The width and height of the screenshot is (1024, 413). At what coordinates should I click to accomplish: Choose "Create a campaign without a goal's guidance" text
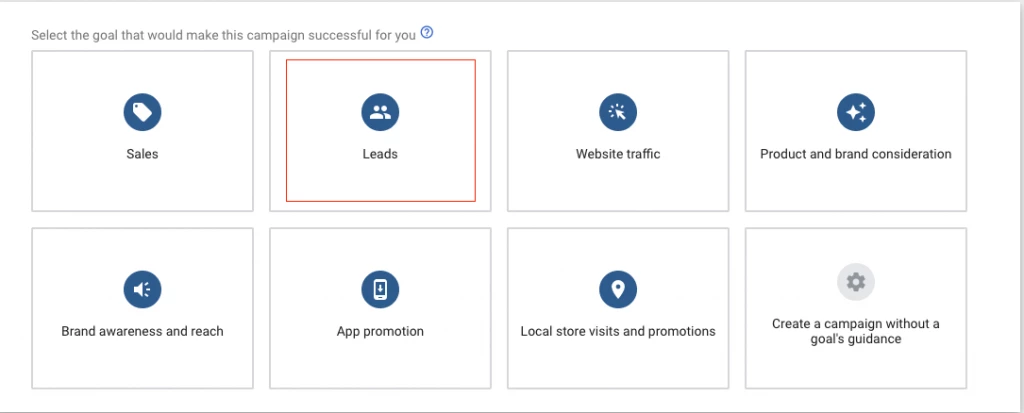pos(855,331)
